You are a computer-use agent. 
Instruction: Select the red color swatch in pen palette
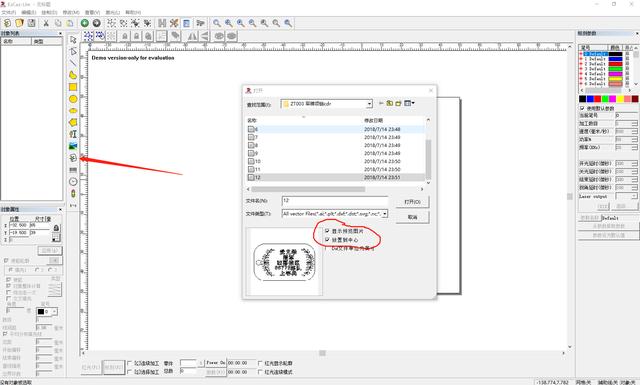[598, 99]
